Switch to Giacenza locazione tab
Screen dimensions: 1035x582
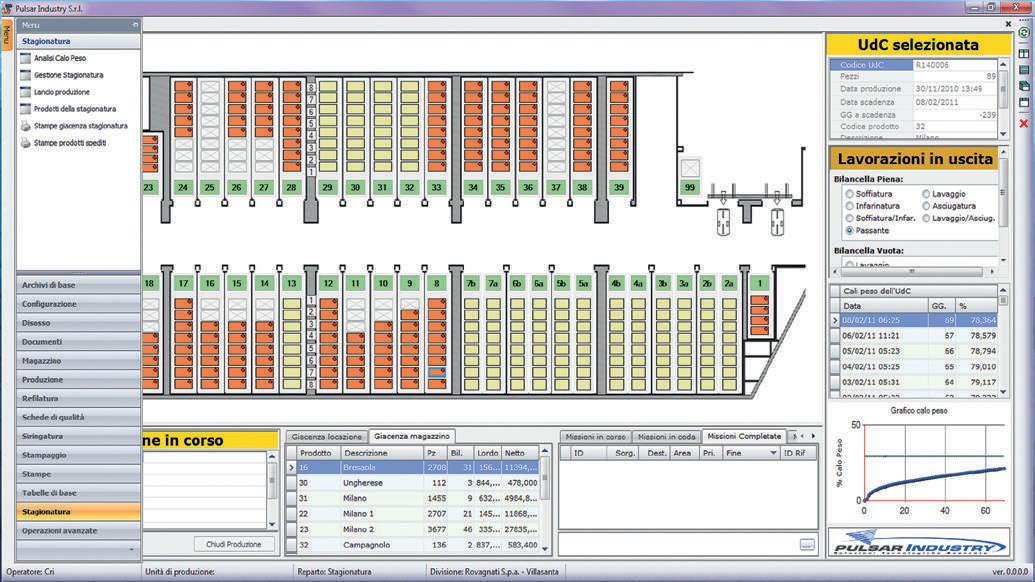[x=327, y=437]
